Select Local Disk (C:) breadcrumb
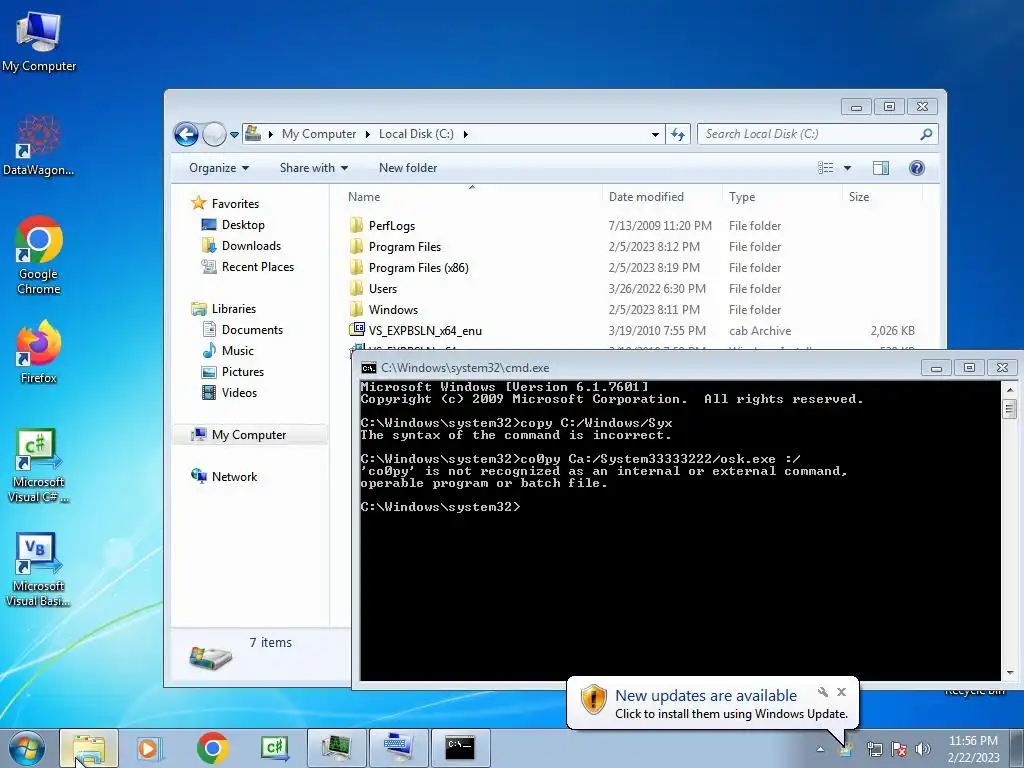 point(416,134)
